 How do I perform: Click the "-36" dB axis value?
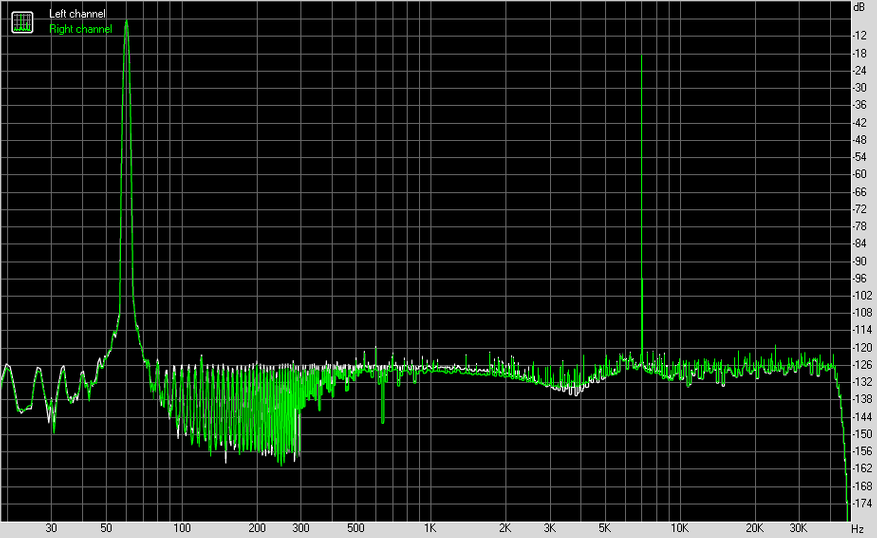click(860, 105)
